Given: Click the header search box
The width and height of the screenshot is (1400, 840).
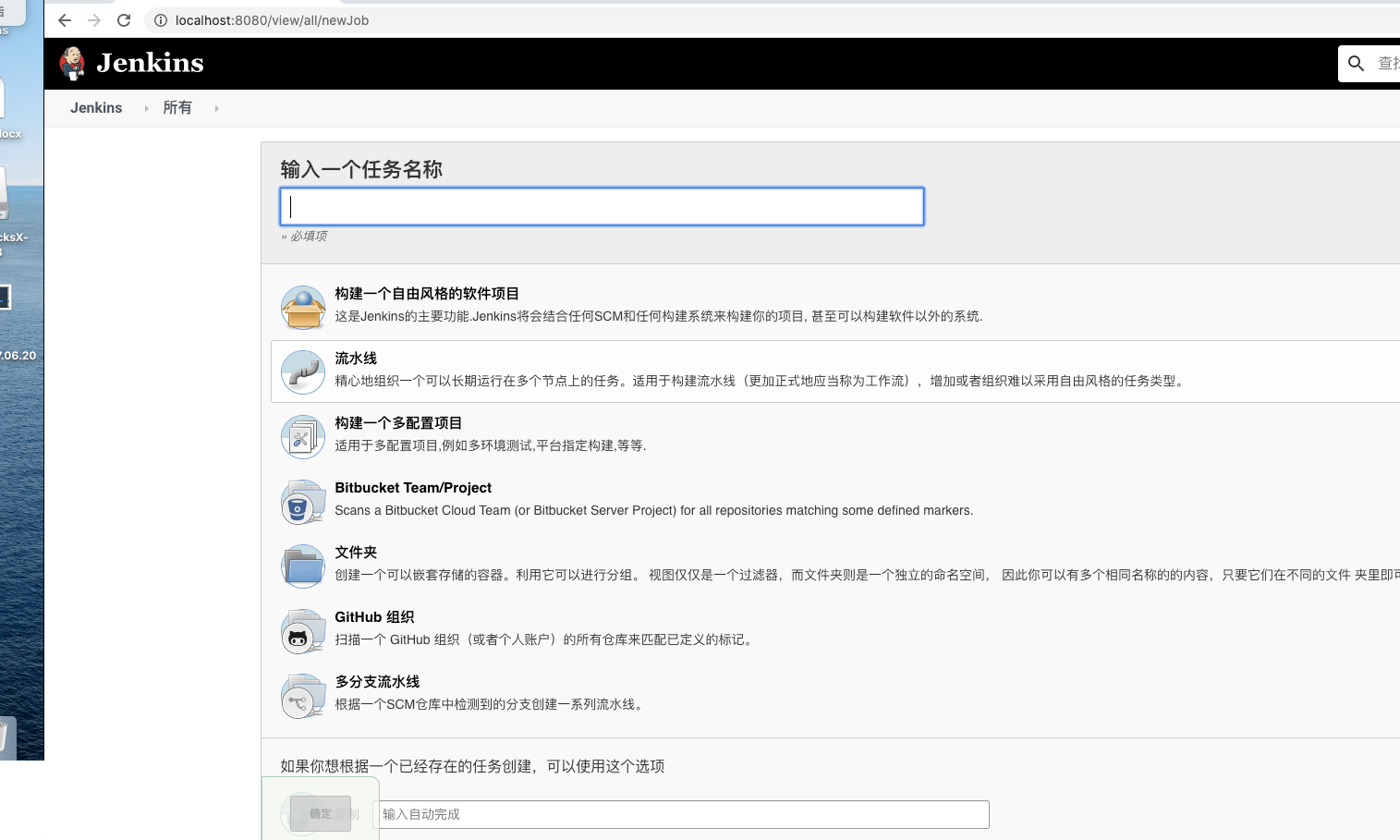Looking at the screenshot, I should click(x=1370, y=63).
